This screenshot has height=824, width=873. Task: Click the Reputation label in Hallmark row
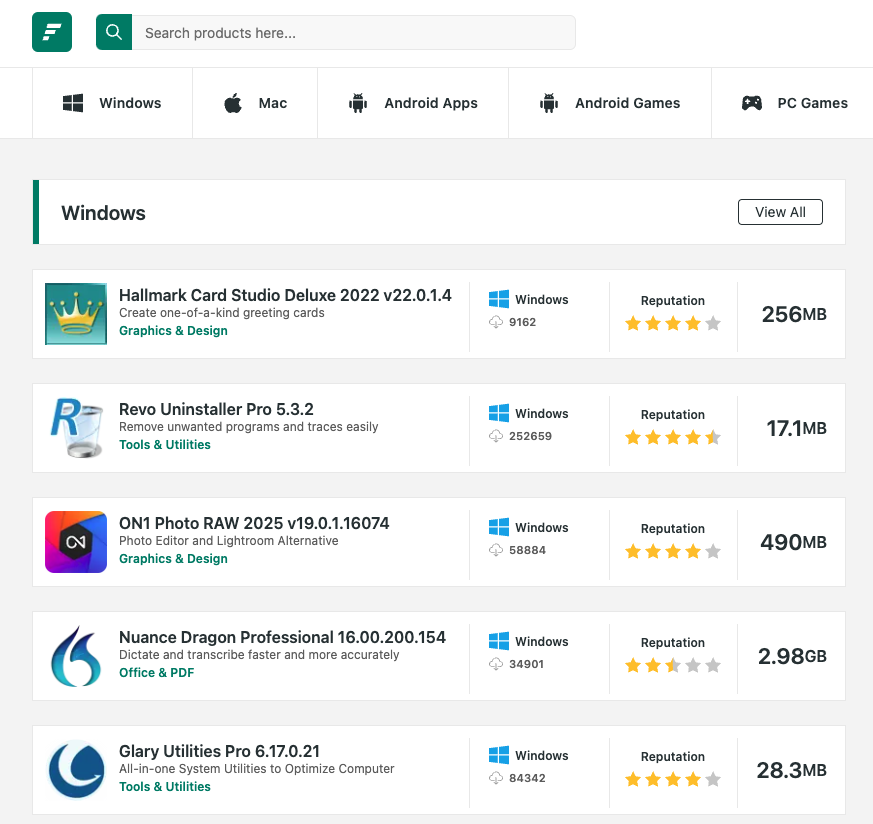(x=673, y=301)
